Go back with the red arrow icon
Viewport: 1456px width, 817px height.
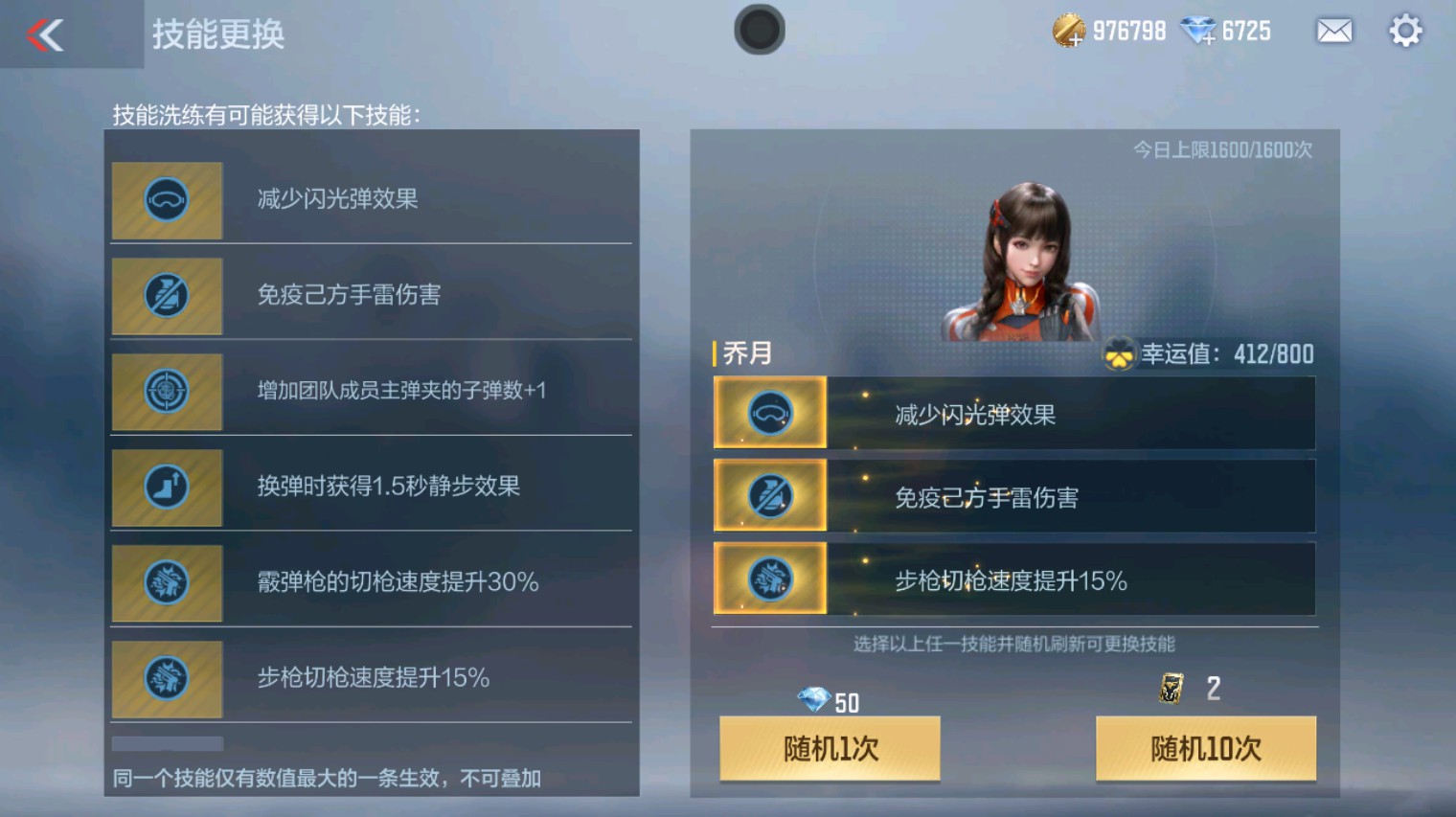click(45, 35)
